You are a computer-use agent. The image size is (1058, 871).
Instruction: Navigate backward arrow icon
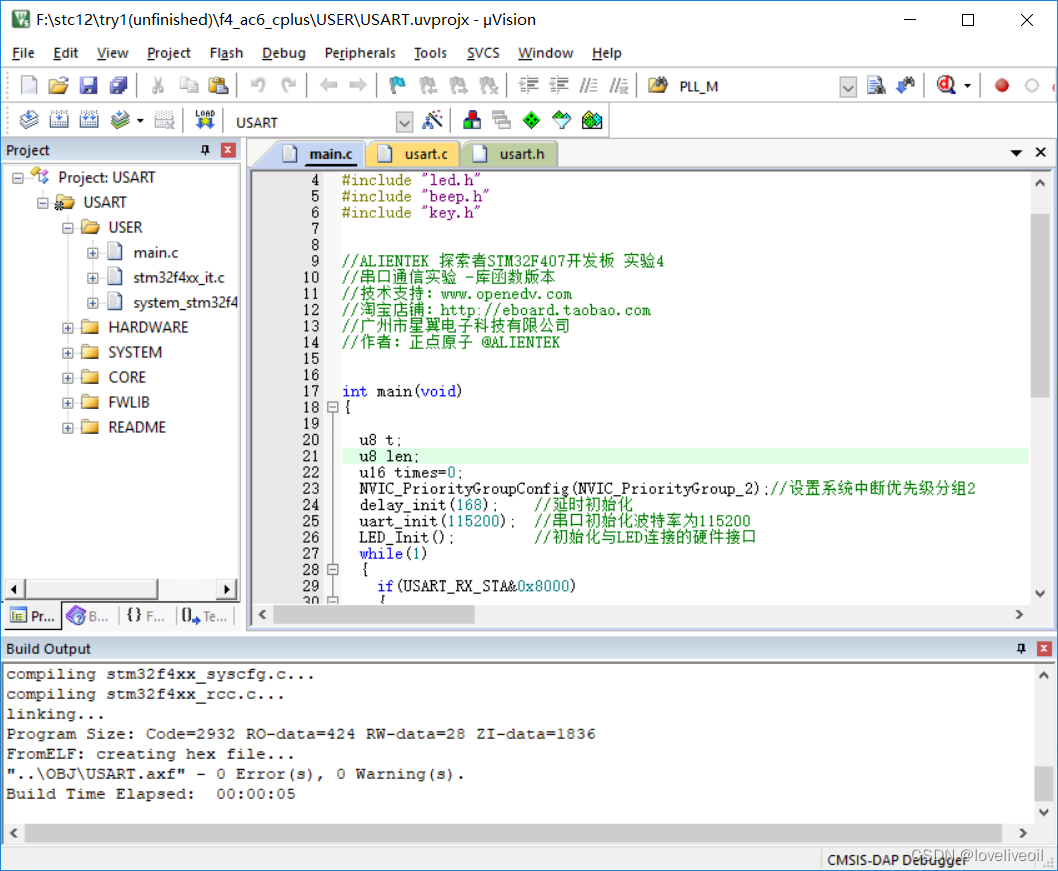(x=329, y=86)
